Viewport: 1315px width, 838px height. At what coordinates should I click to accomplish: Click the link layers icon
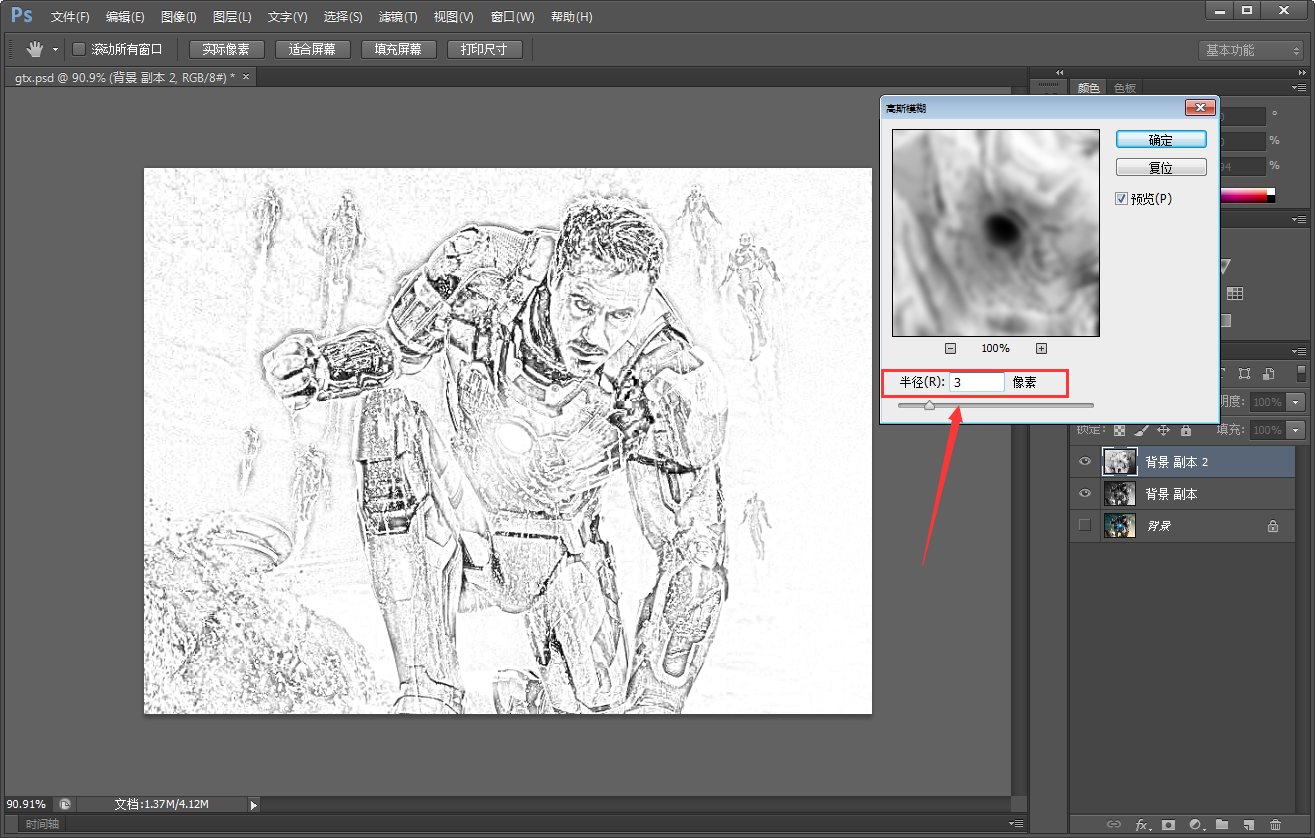(1114, 825)
